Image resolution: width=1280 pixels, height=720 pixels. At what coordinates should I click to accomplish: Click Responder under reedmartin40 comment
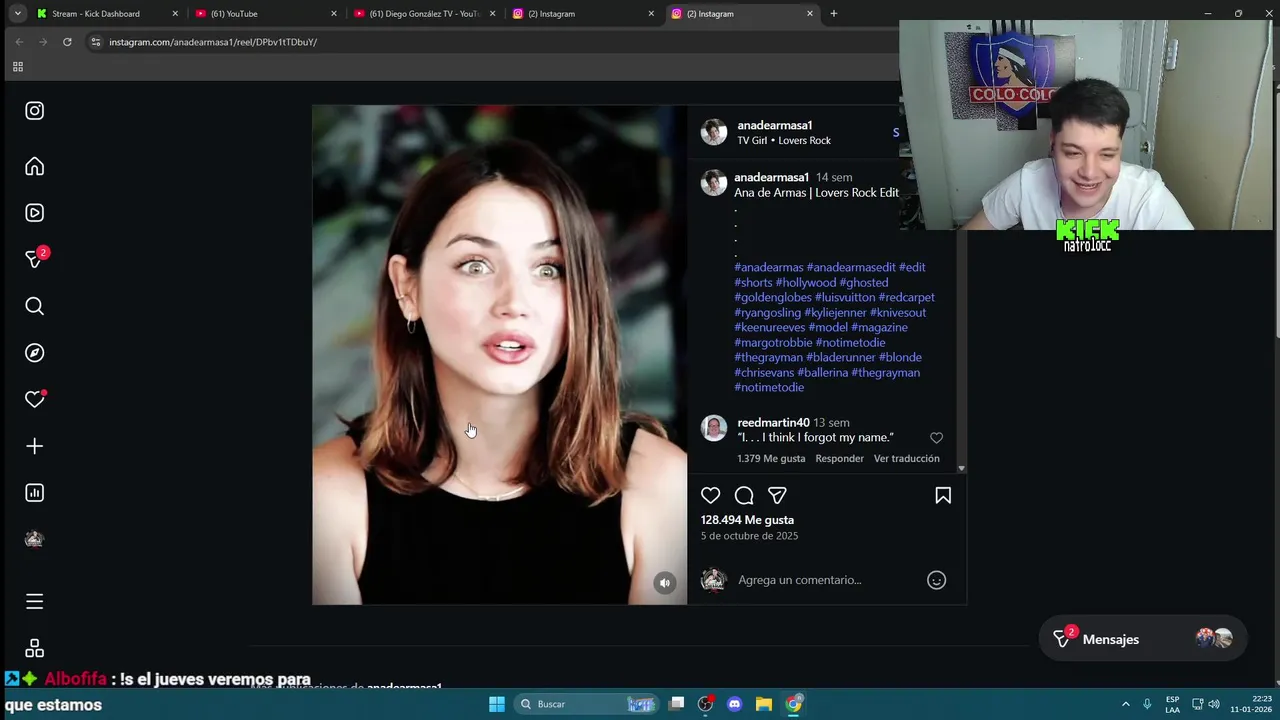[839, 458]
